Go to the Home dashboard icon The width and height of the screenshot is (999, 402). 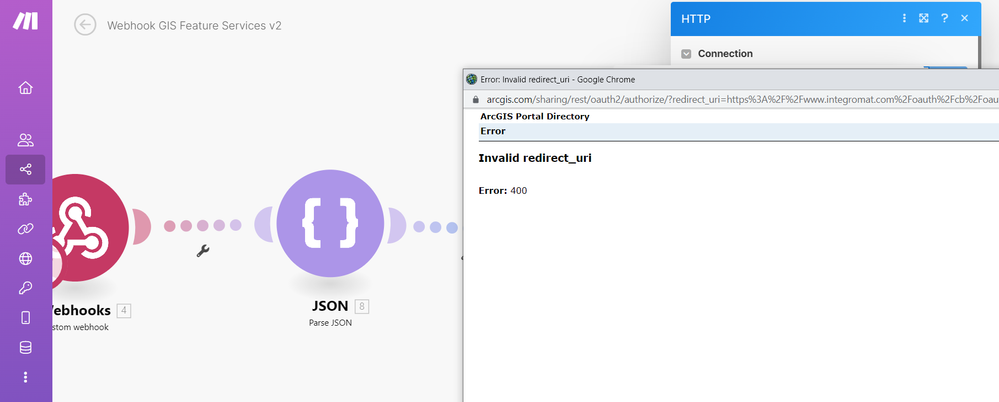25,88
